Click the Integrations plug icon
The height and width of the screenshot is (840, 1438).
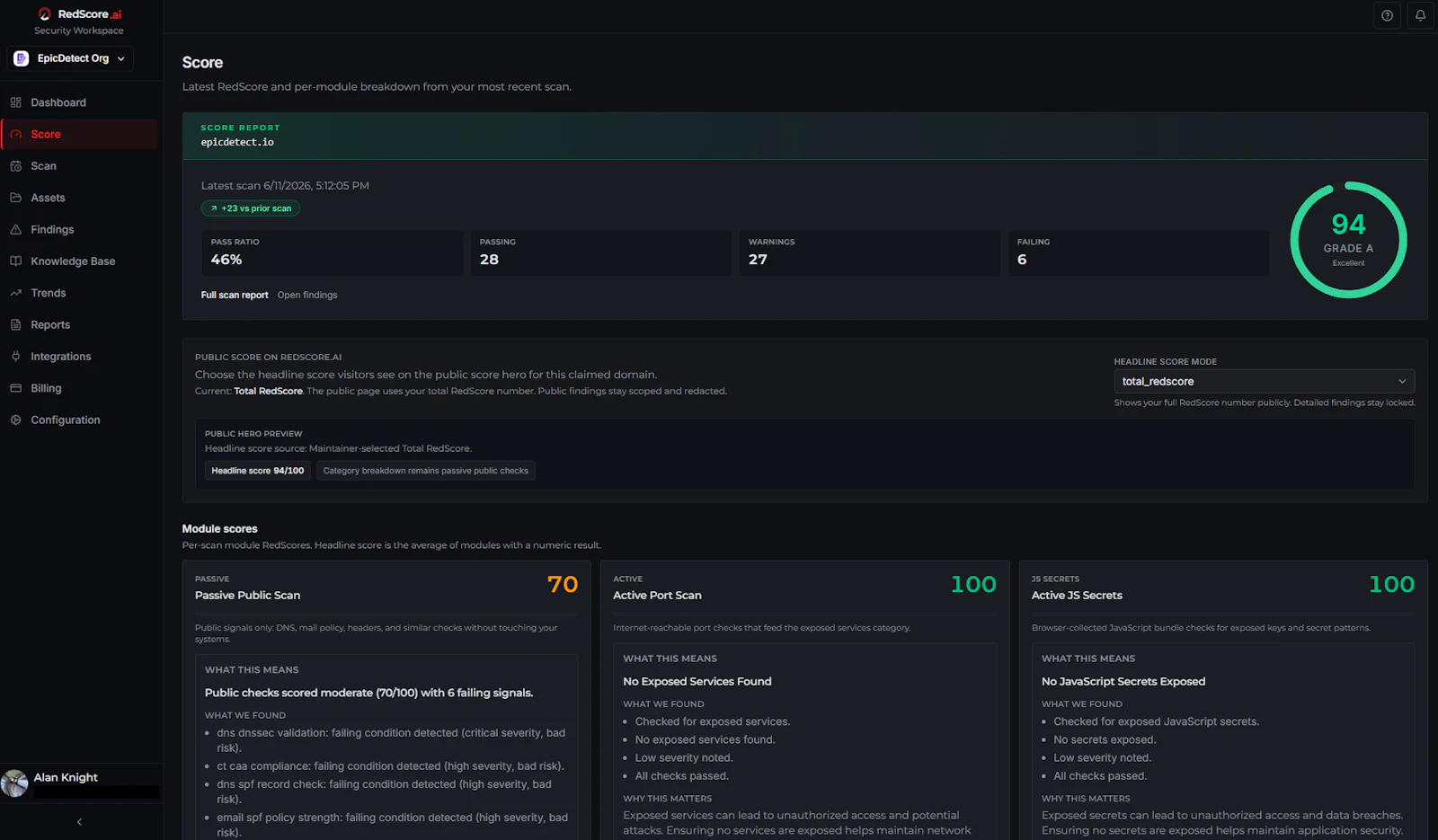pos(16,357)
